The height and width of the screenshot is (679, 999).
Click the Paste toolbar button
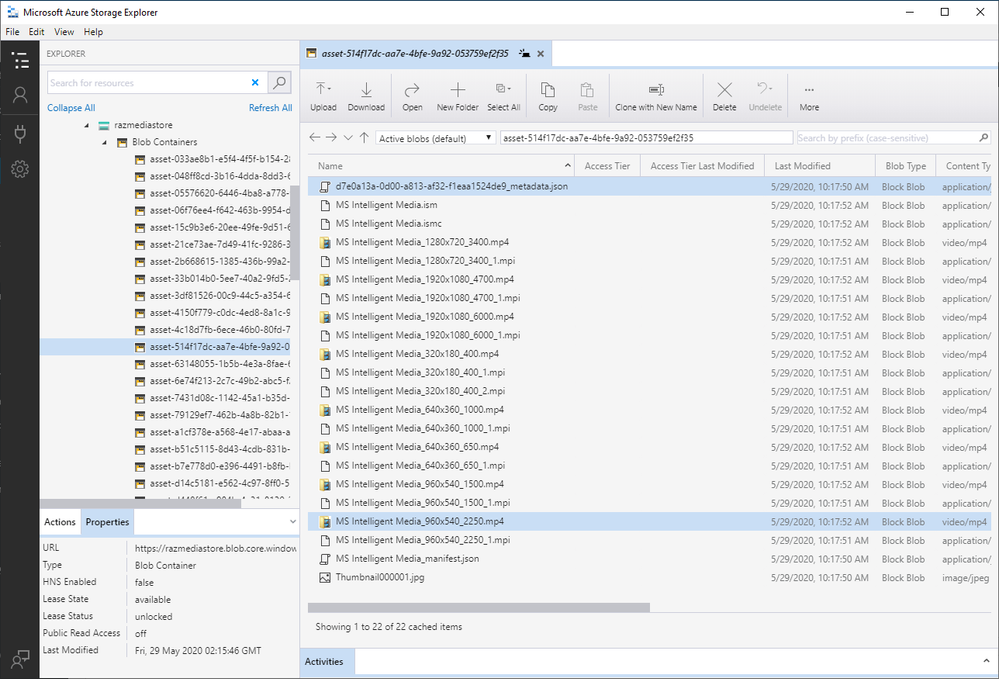tap(587, 96)
